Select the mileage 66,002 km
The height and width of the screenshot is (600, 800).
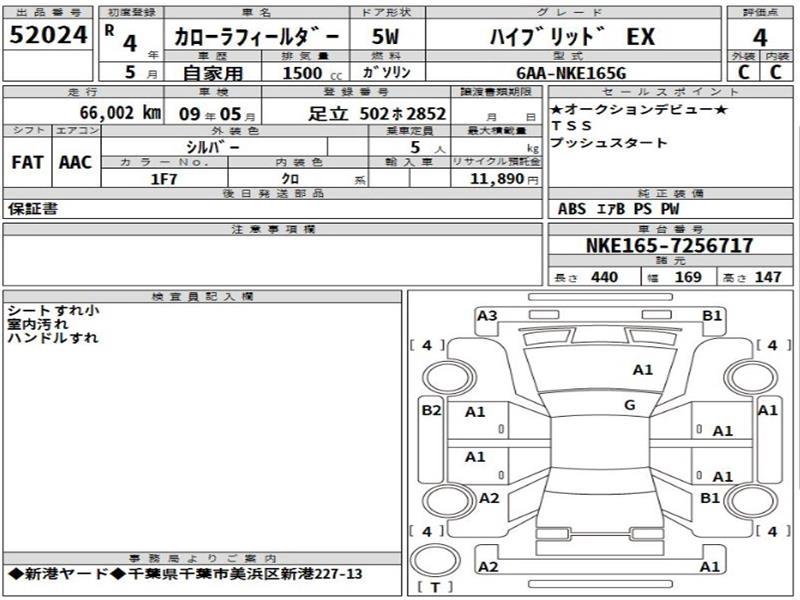tap(120, 113)
